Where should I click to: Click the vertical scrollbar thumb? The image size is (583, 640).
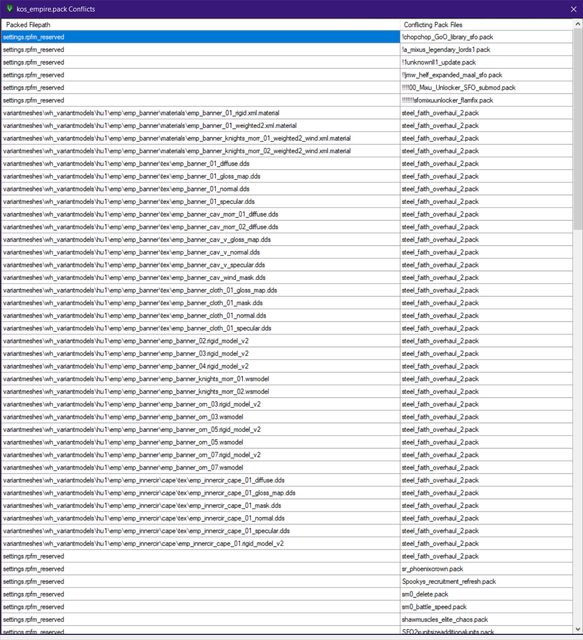click(577, 129)
